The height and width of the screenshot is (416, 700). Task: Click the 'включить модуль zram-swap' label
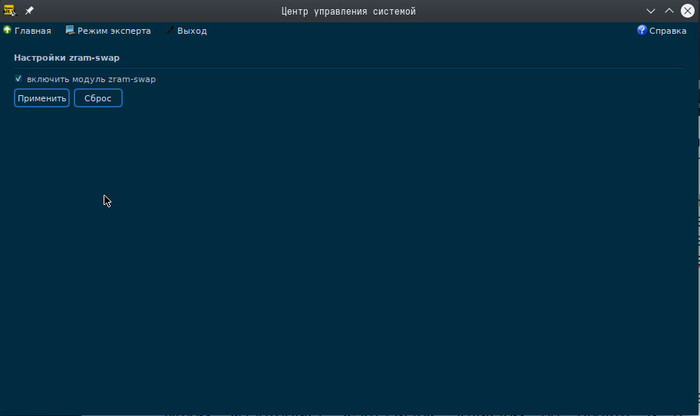coord(91,79)
